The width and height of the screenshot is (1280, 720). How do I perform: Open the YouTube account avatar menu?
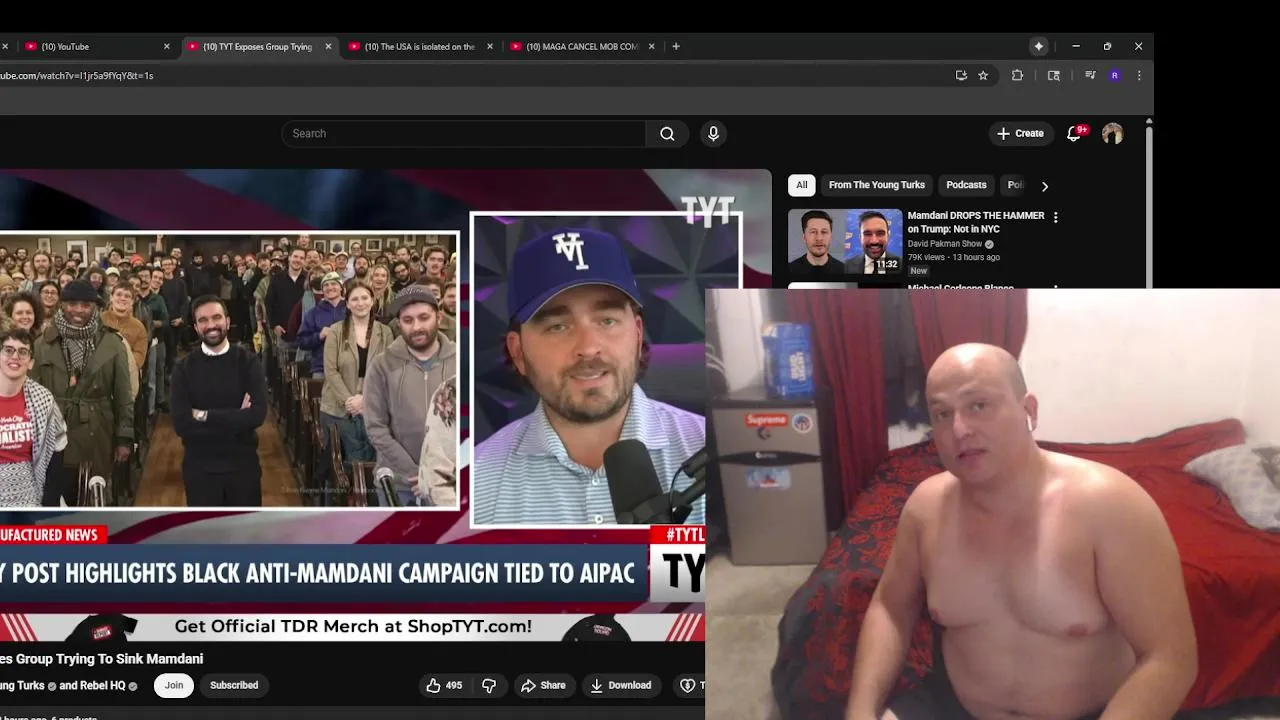tap(1112, 133)
